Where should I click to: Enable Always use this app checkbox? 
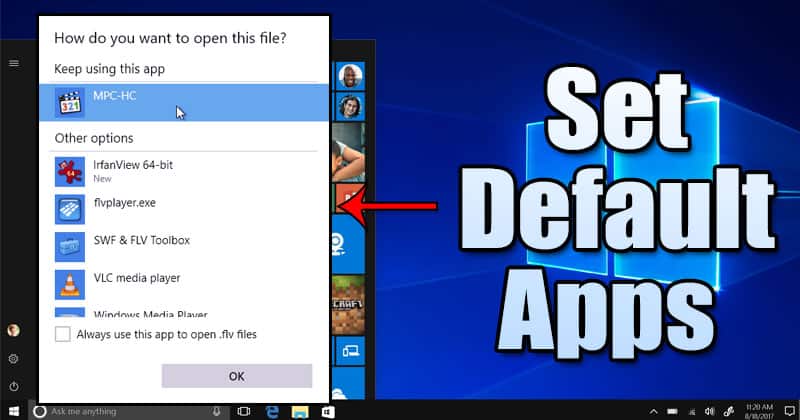click(63, 334)
